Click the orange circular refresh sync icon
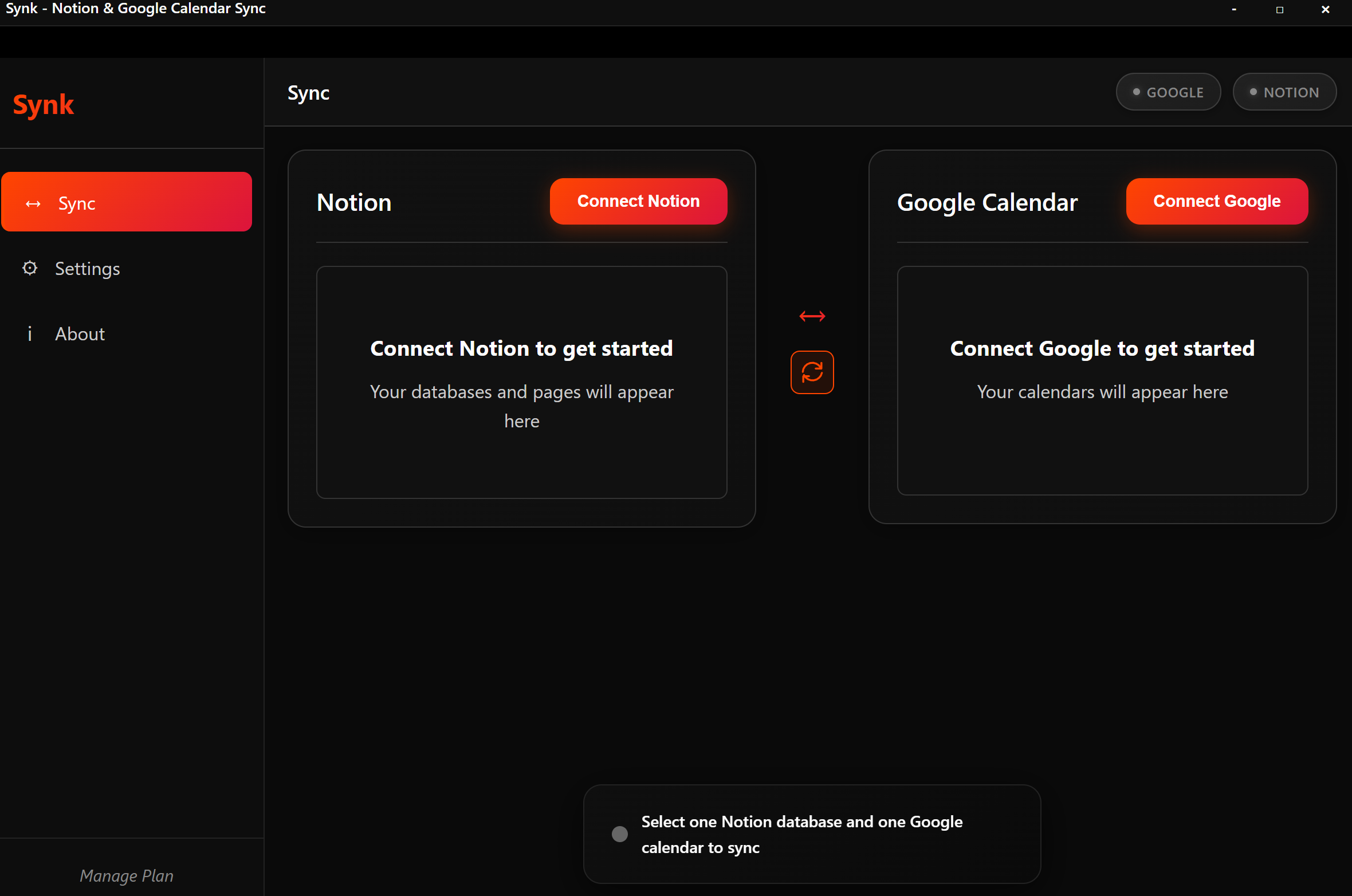The image size is (1352, 896). [x=812, y=372]
